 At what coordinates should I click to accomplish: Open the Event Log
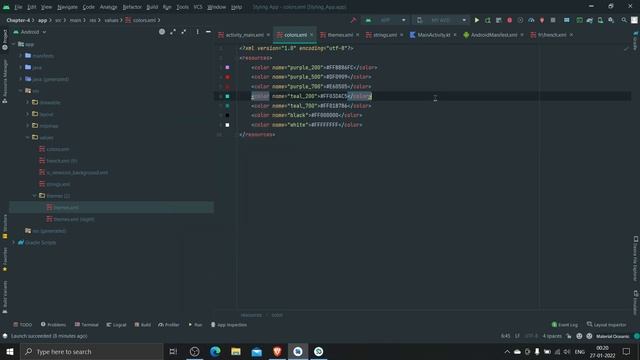coord(565,325)
